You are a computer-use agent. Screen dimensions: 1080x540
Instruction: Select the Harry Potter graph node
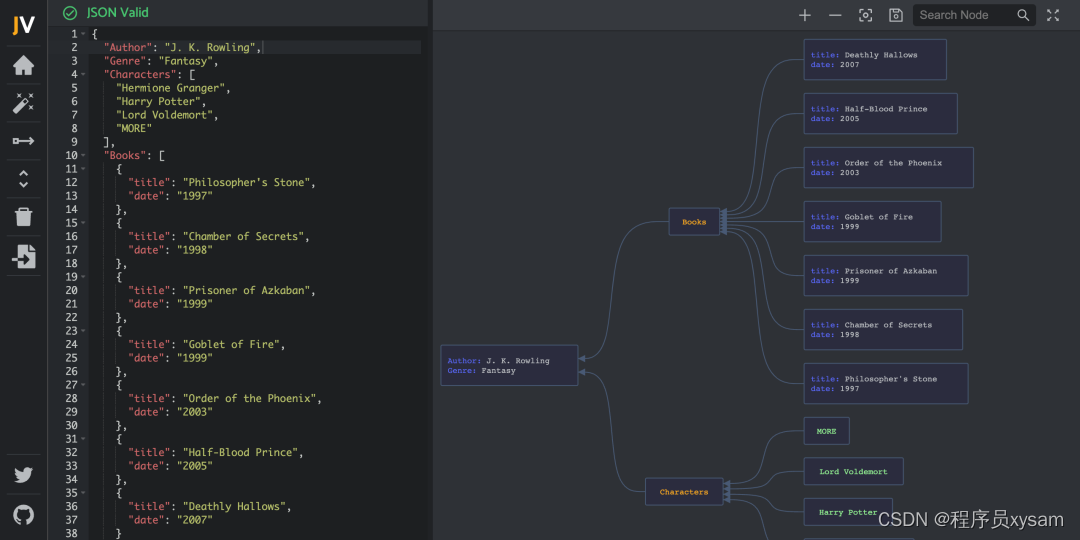click(848, 512)
